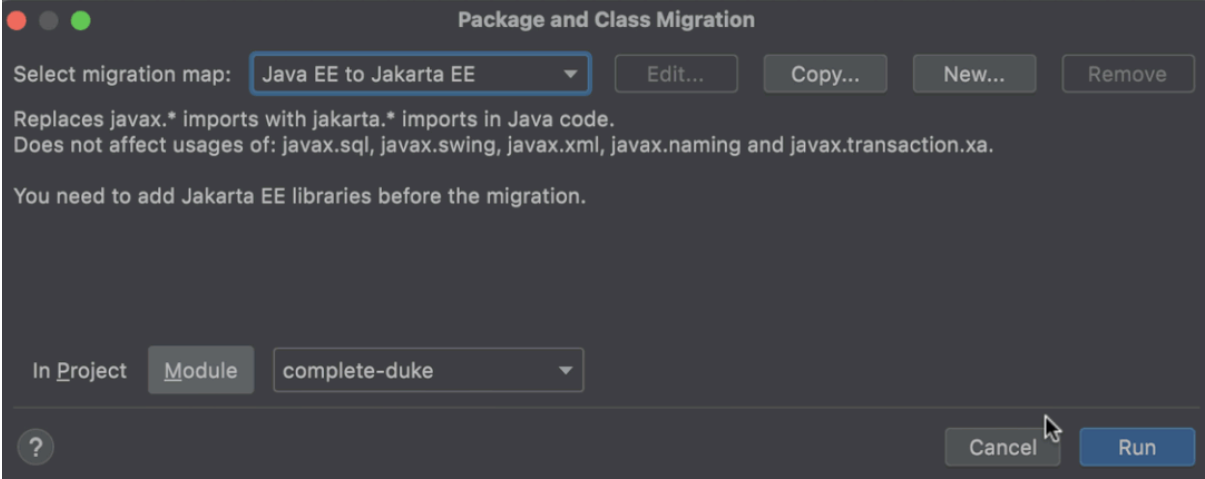The image size is (1205, 479).
Task: Select the In Project scope option
Action: tap(80, 370)
